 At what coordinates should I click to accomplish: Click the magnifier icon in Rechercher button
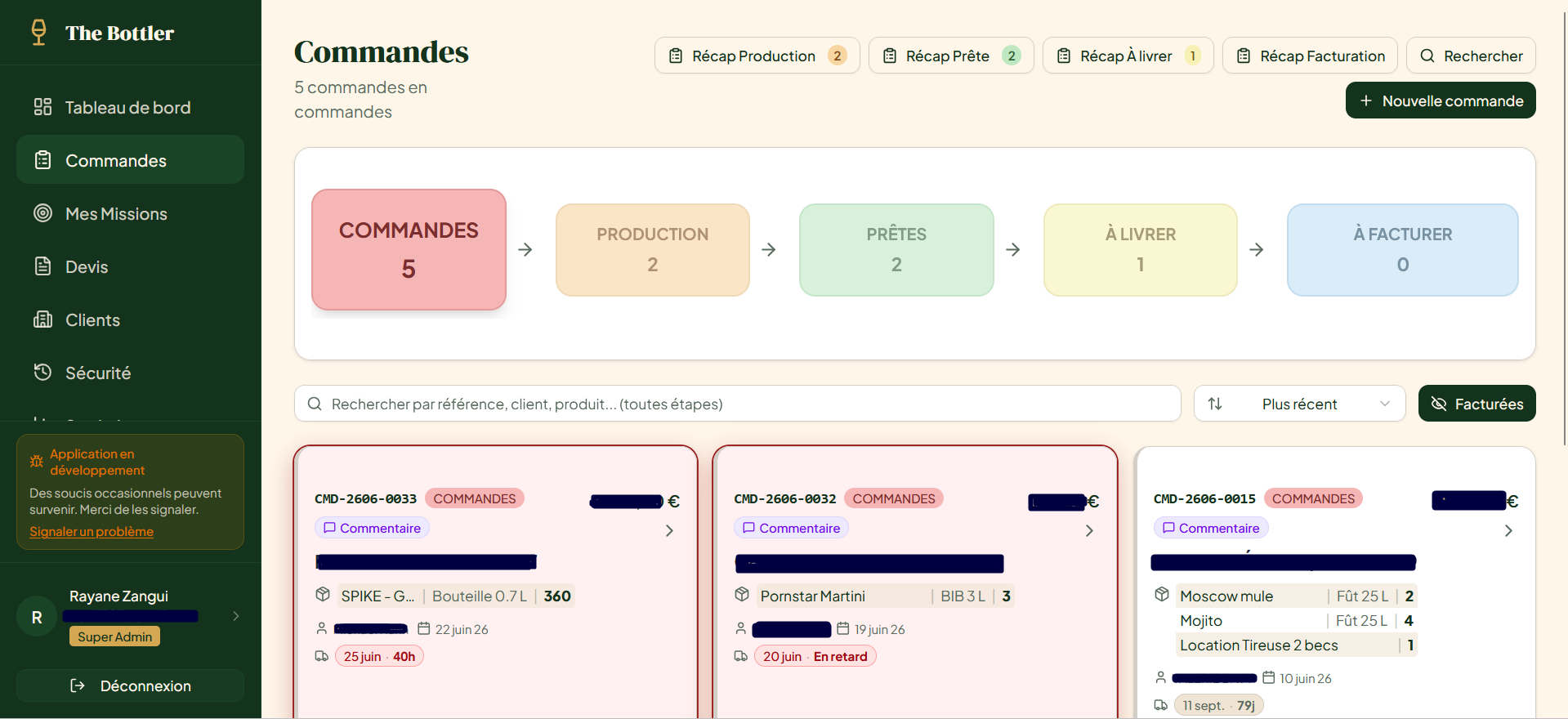click(1427, 56)
